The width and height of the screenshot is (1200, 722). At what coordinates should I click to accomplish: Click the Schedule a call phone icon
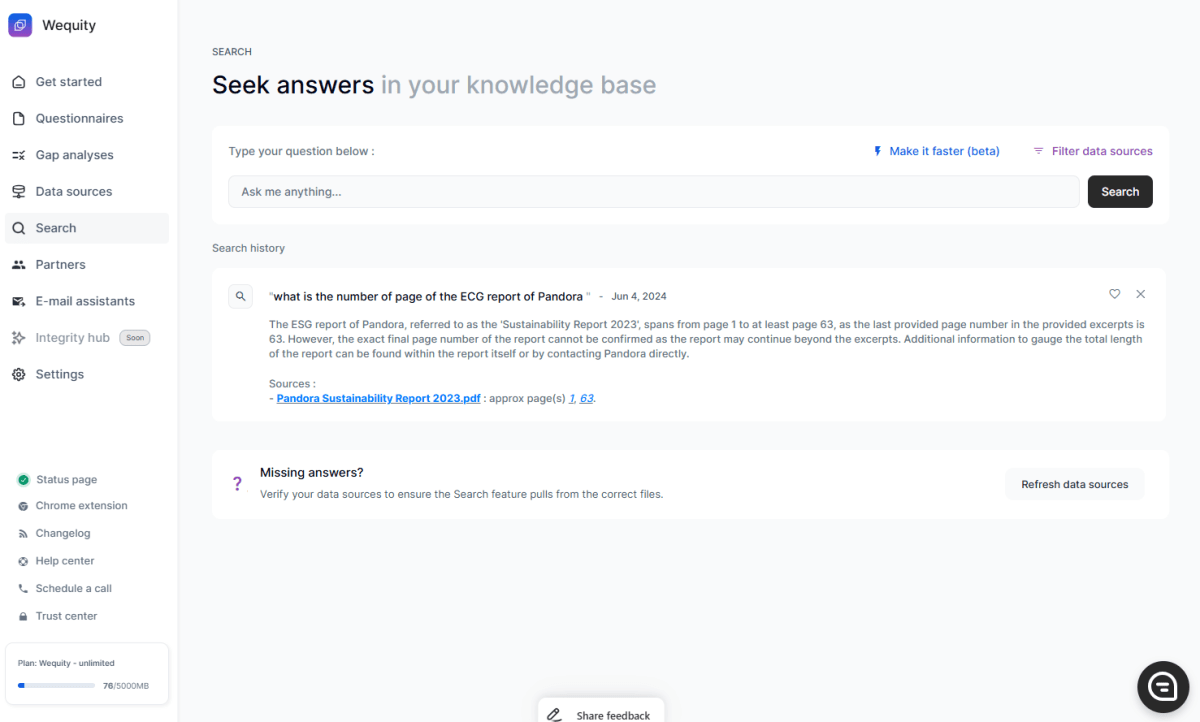tap(23, 588)
